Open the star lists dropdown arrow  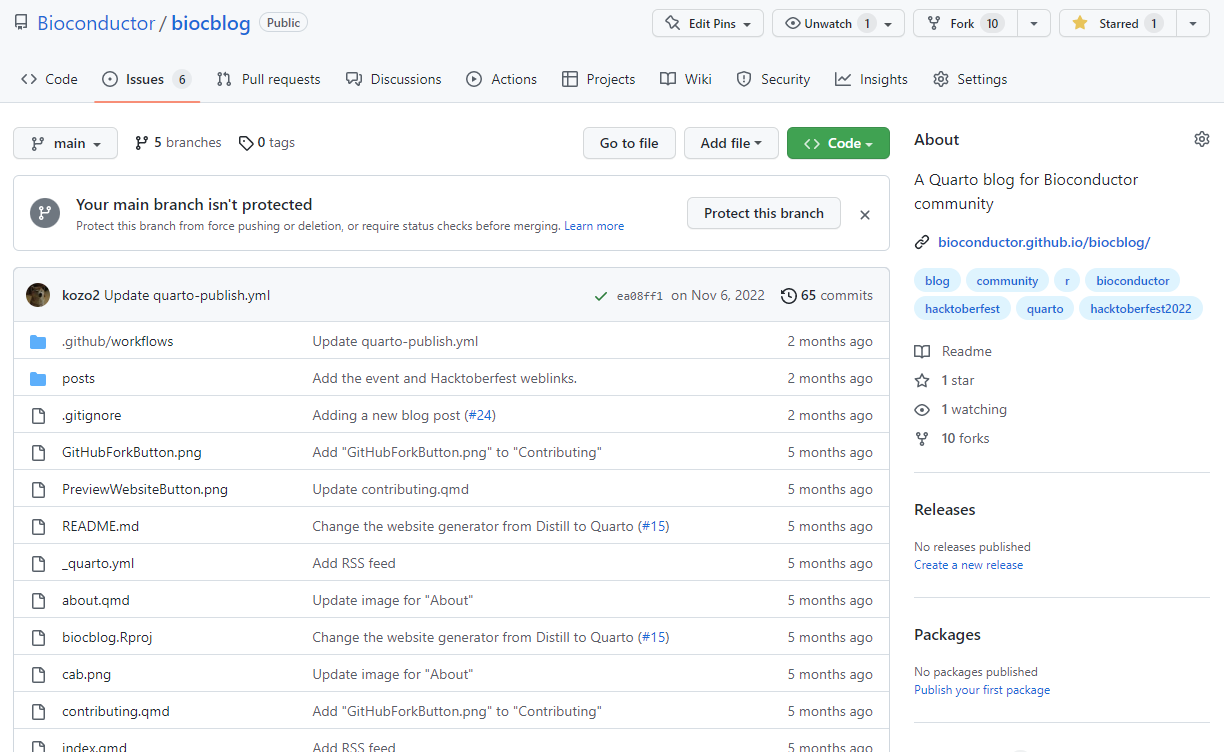1193,23
